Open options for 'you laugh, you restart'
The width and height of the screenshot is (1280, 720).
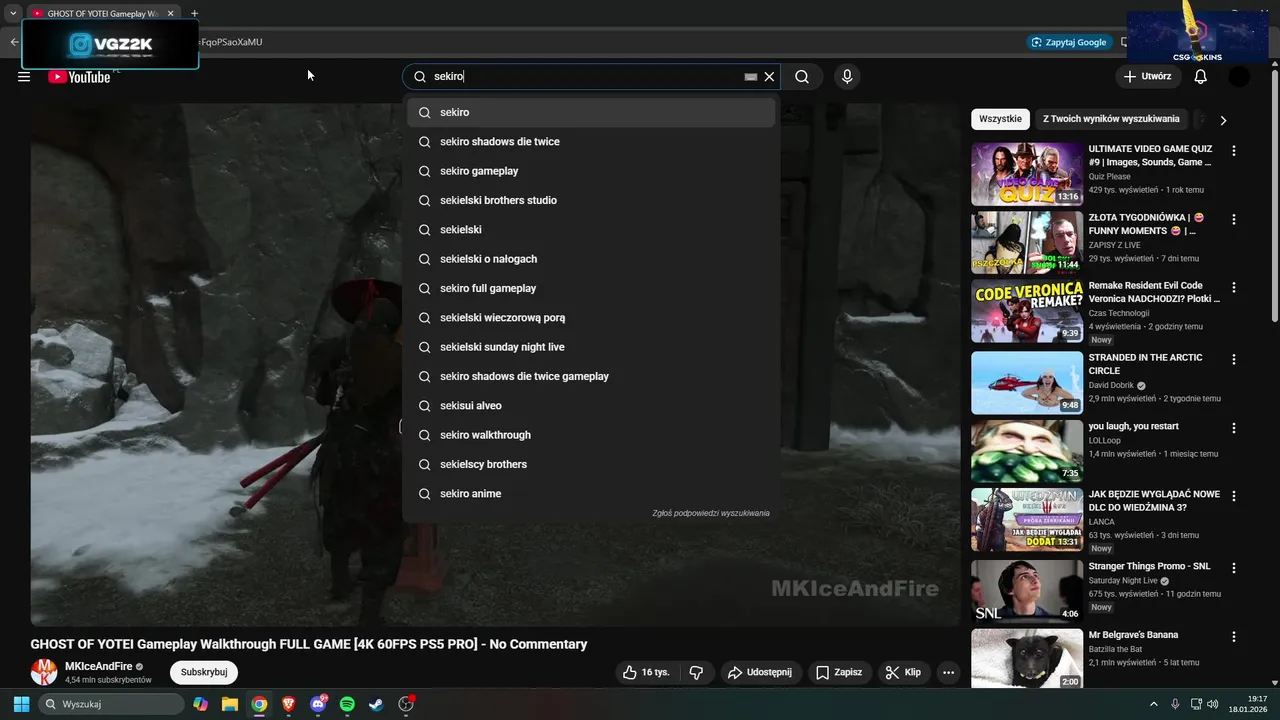click(1234, 428)
